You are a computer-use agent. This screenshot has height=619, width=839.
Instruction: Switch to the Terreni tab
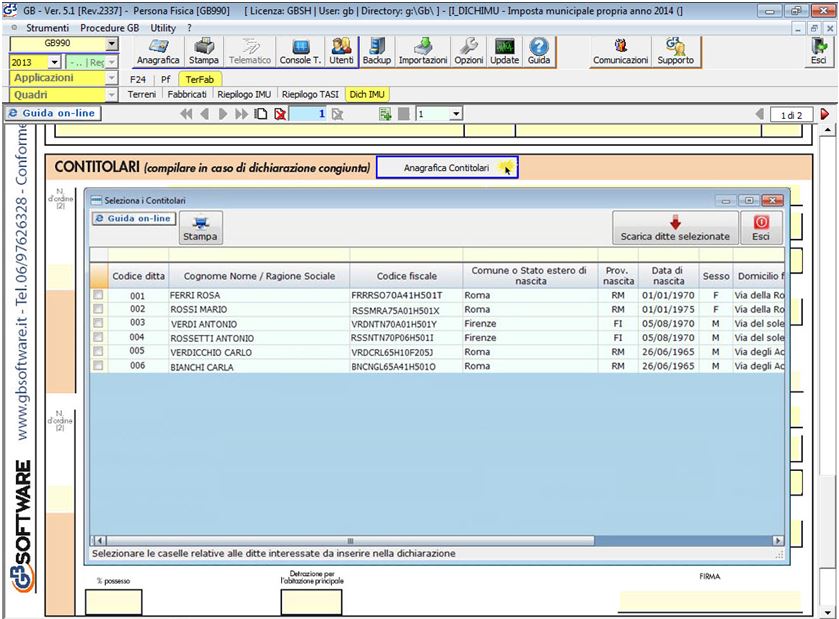[142, 95]
